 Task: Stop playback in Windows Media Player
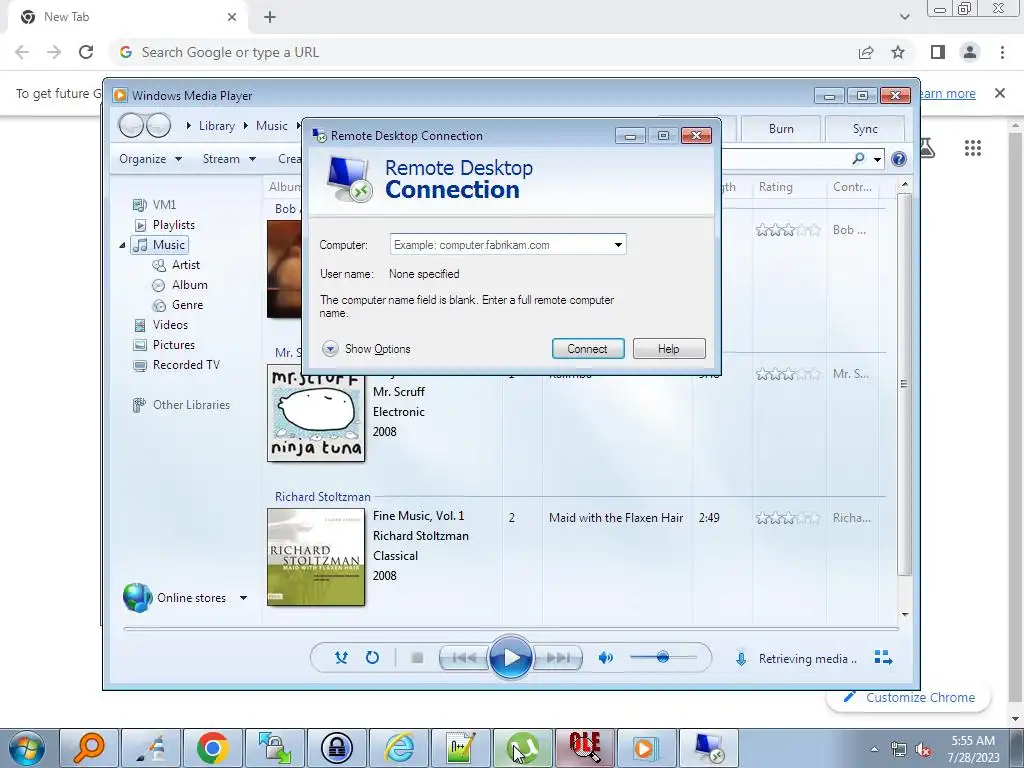click(x=417, y=658)
